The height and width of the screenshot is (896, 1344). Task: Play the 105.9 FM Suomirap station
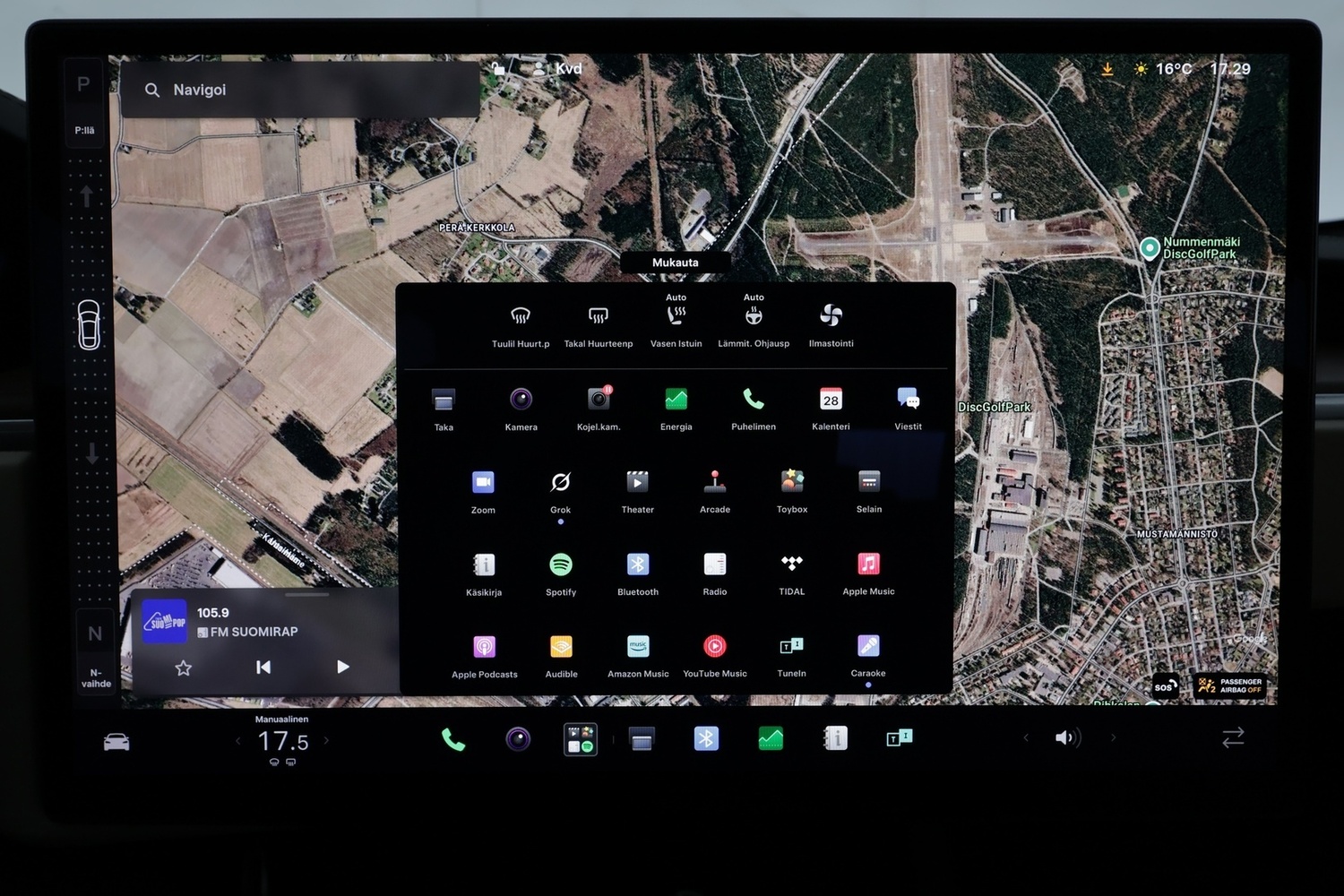pos(343,667)
